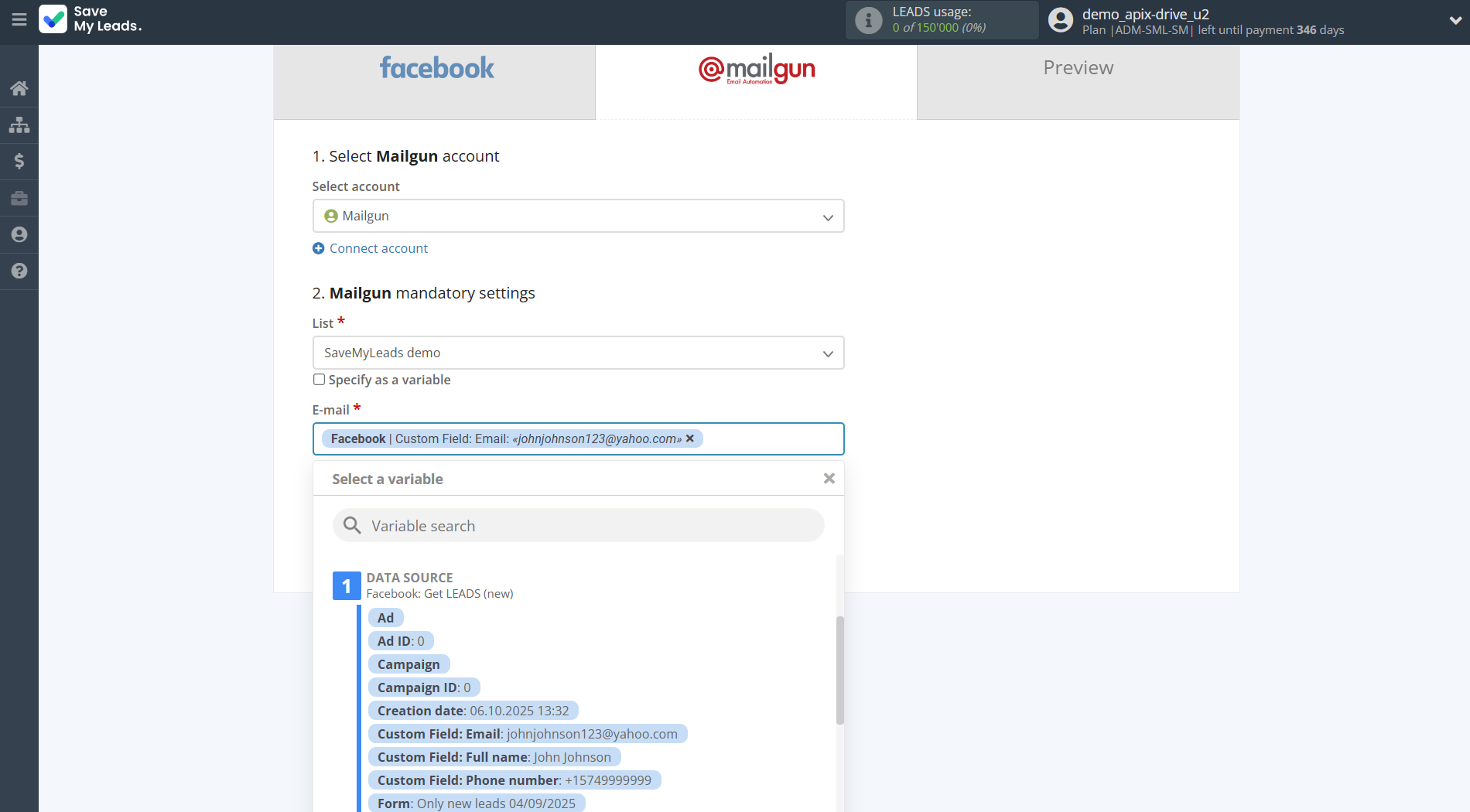The image size is (1470, 812).
Task: Open profile user icon in sidebar
Action: click(19, 234)
